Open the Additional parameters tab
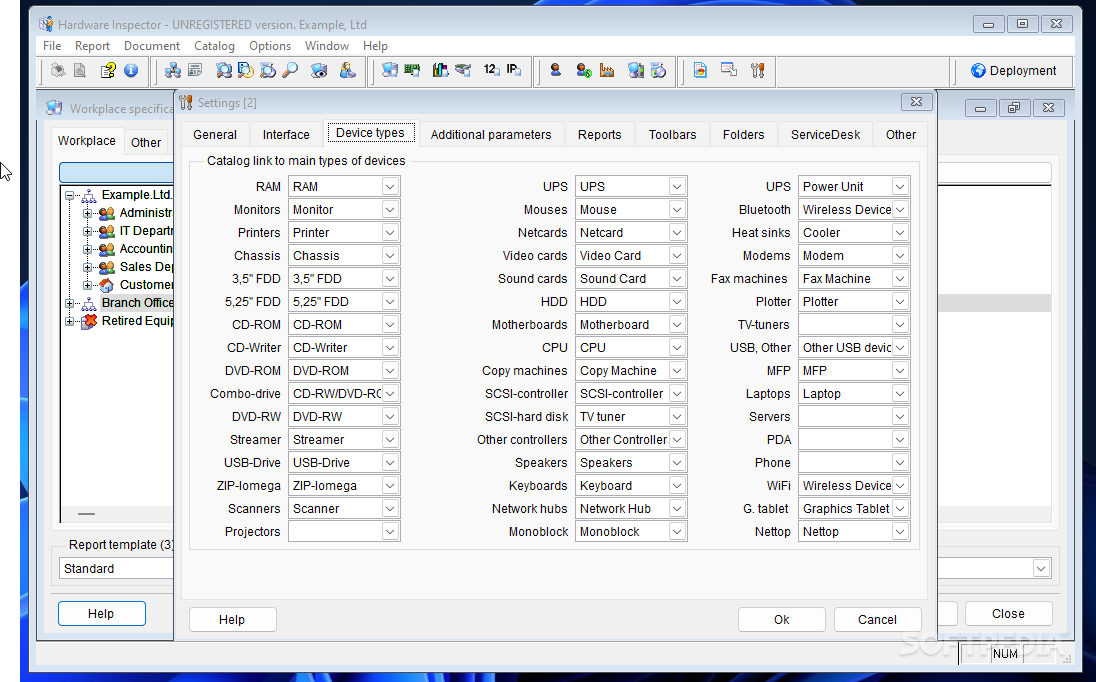Viewport: 1096px width, 682px height. 491,135
